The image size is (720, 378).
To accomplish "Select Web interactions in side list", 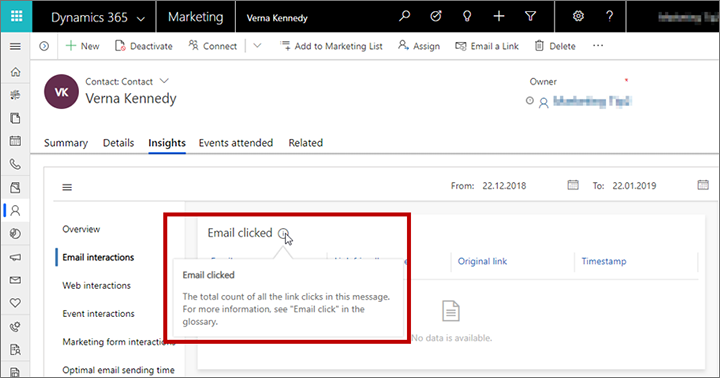I will point(96,286).
